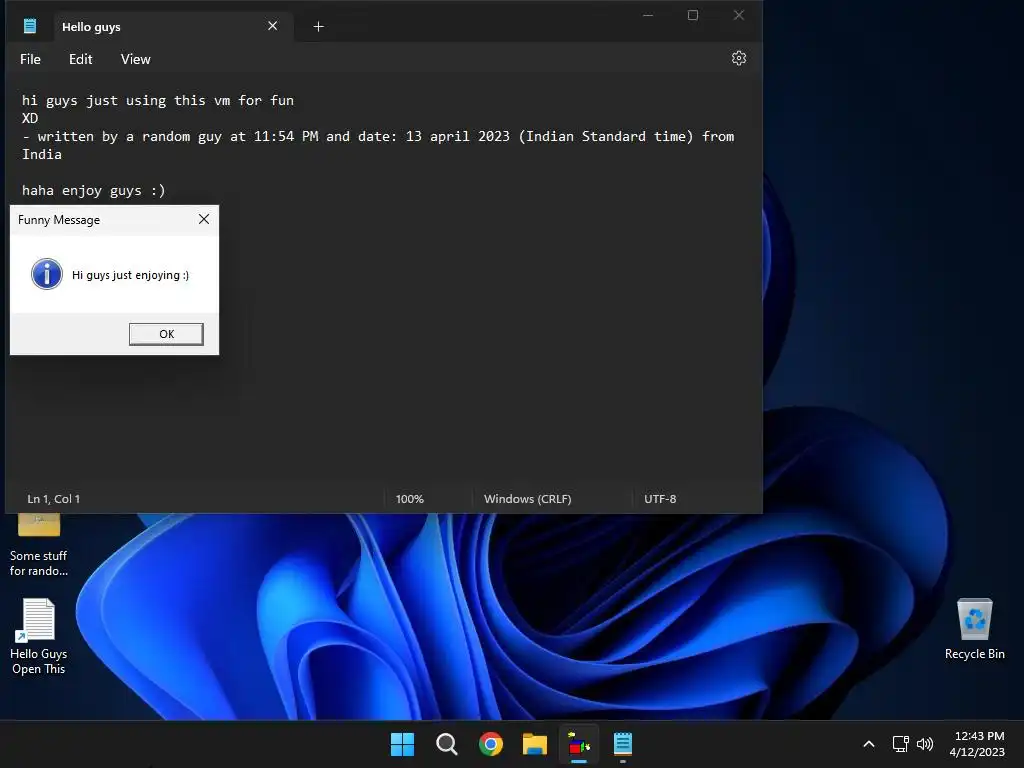This screenshot has height=768, width=1024.
Task: Click OK in Funny Message dialog
Action: click(x=166, y=334)
